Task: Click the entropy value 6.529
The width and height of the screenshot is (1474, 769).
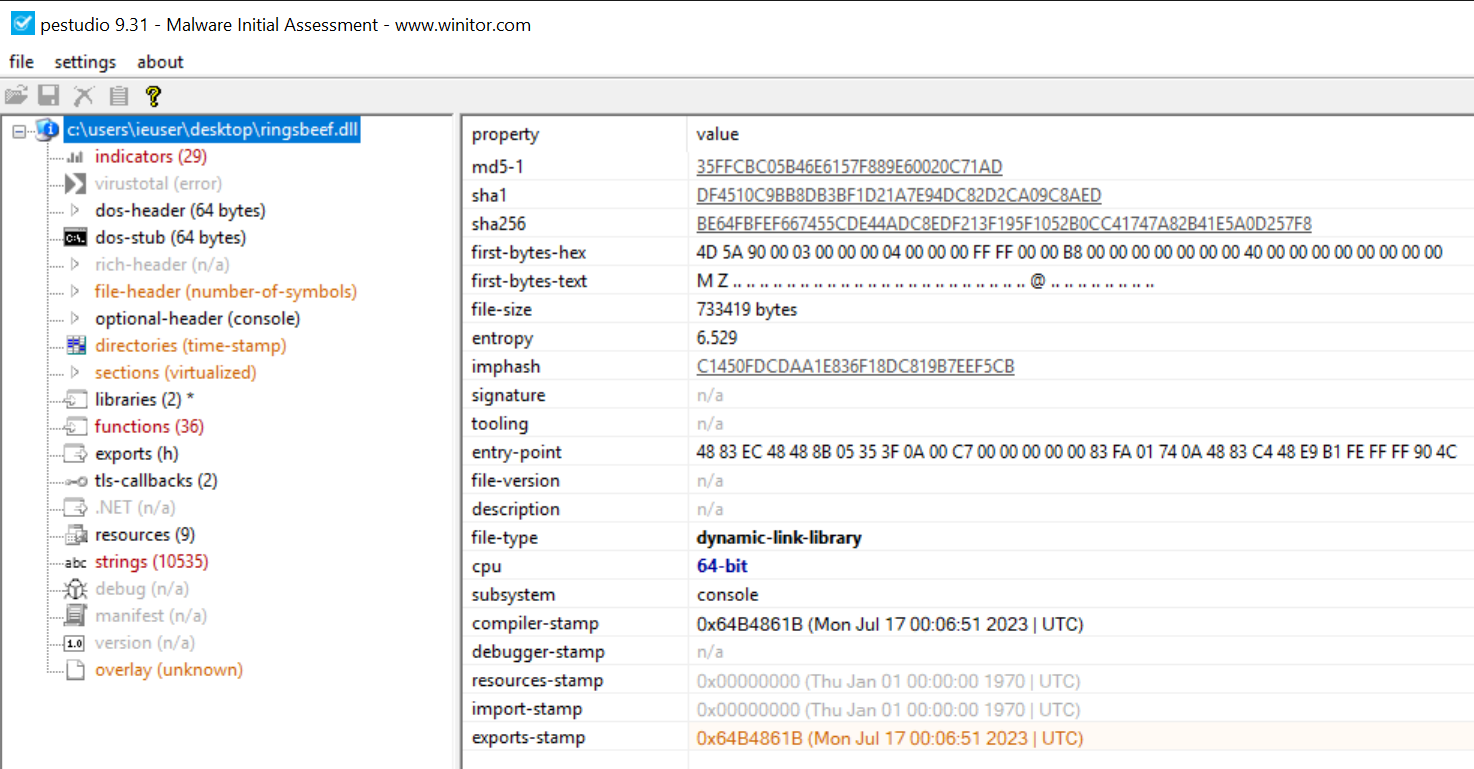Action: click(715, 338)
